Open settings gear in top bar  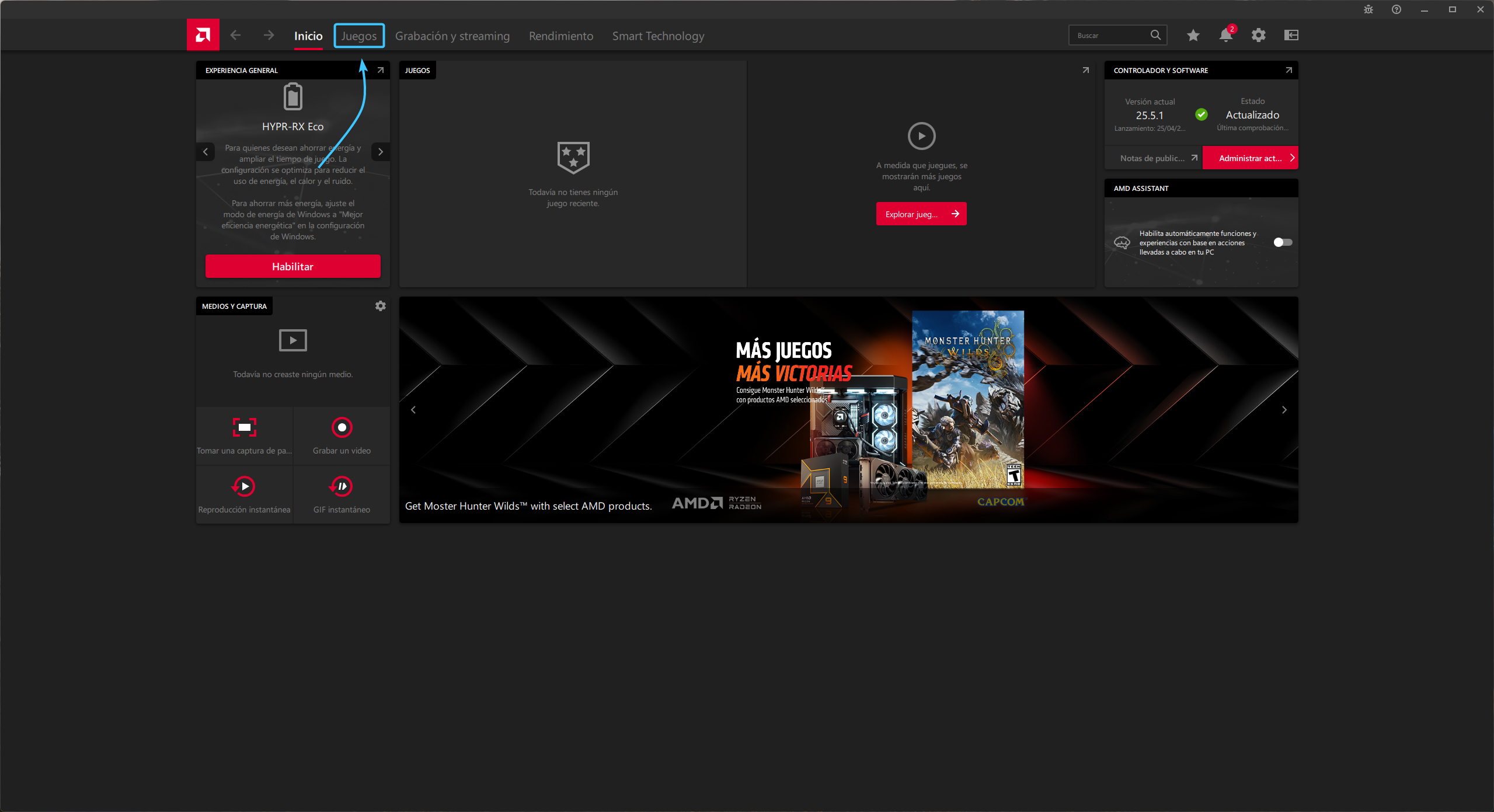1258,35
